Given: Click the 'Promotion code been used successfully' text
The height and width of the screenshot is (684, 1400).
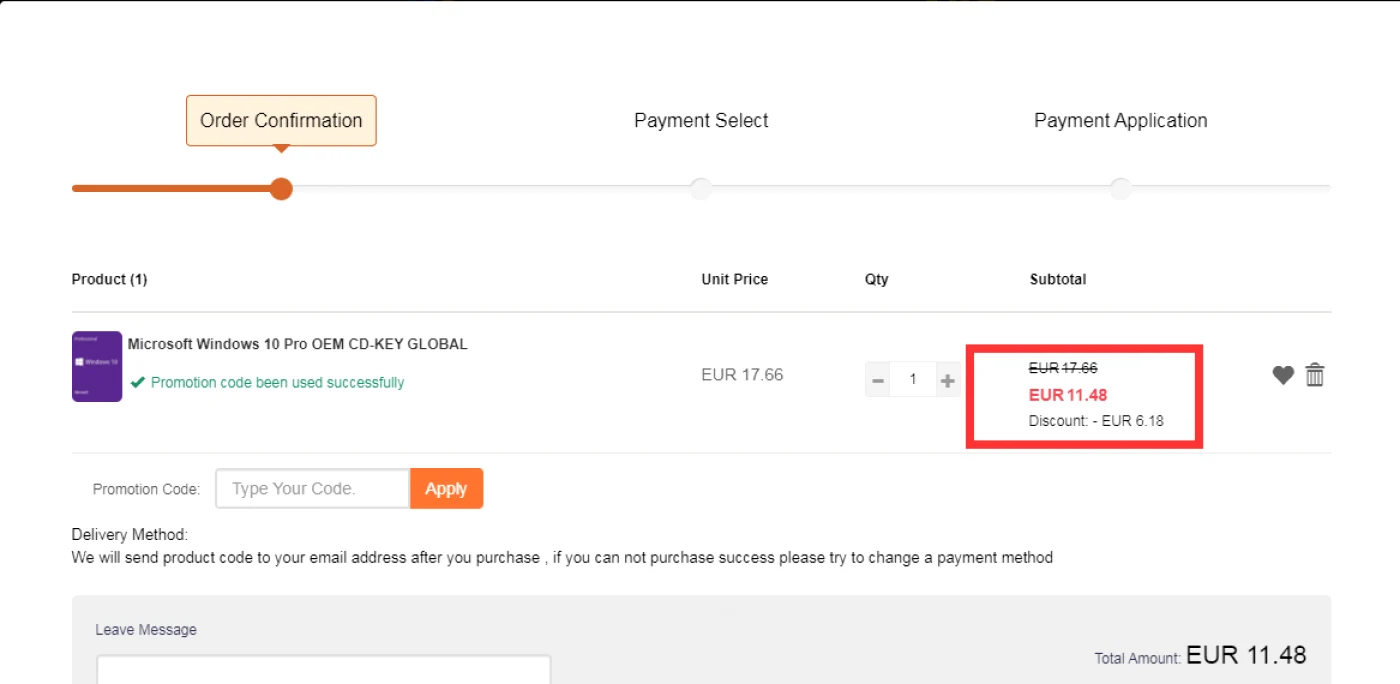Looking at the screenshot, I should [277, 383].
